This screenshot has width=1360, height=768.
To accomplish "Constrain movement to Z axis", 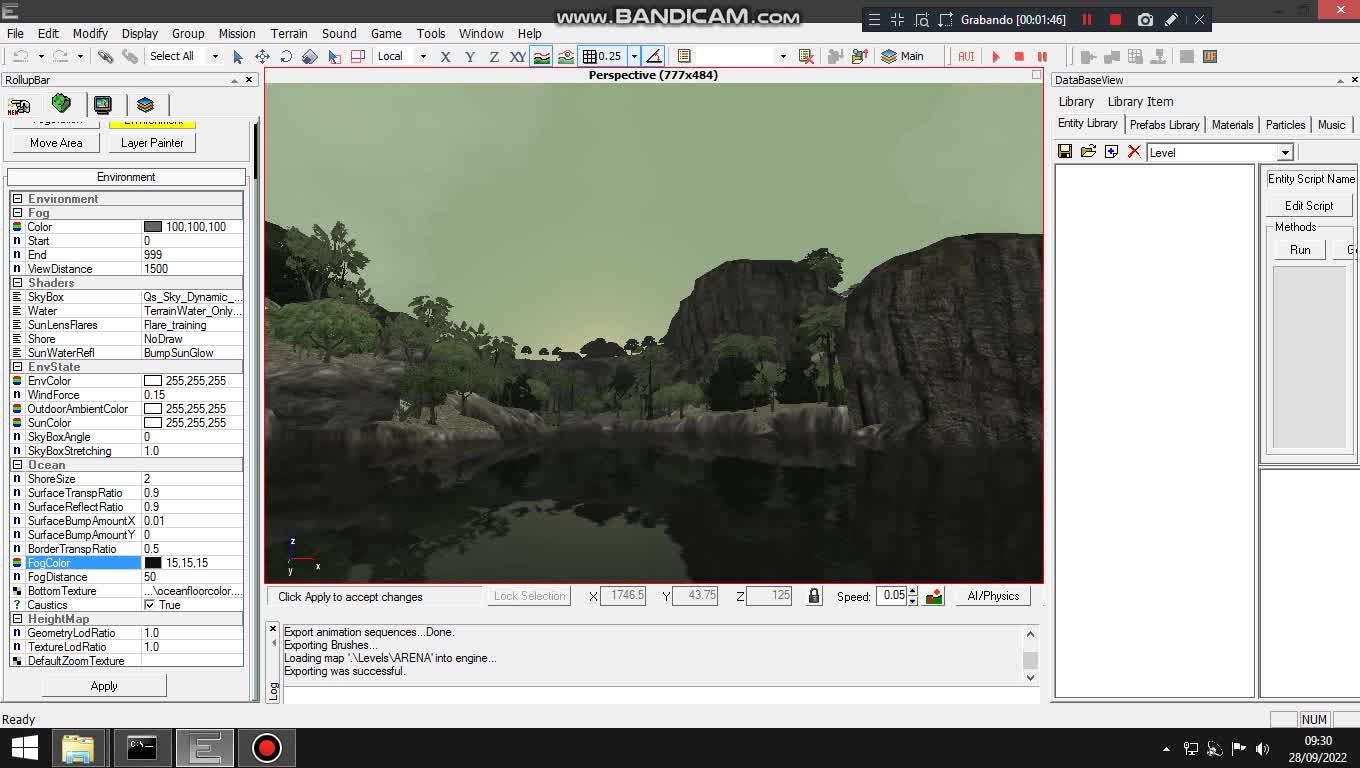I will click(x=494, y=57).
